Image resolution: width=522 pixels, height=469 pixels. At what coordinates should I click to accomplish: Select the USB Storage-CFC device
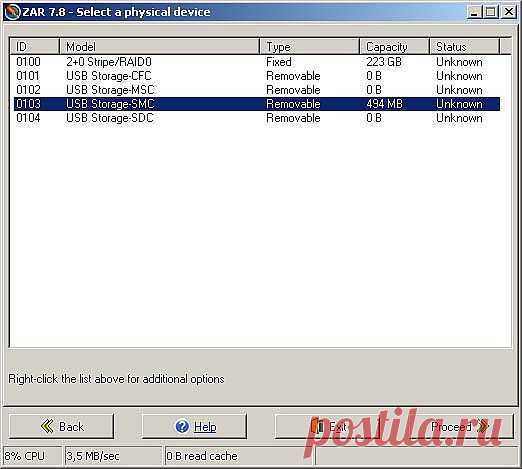pos(257,76)
